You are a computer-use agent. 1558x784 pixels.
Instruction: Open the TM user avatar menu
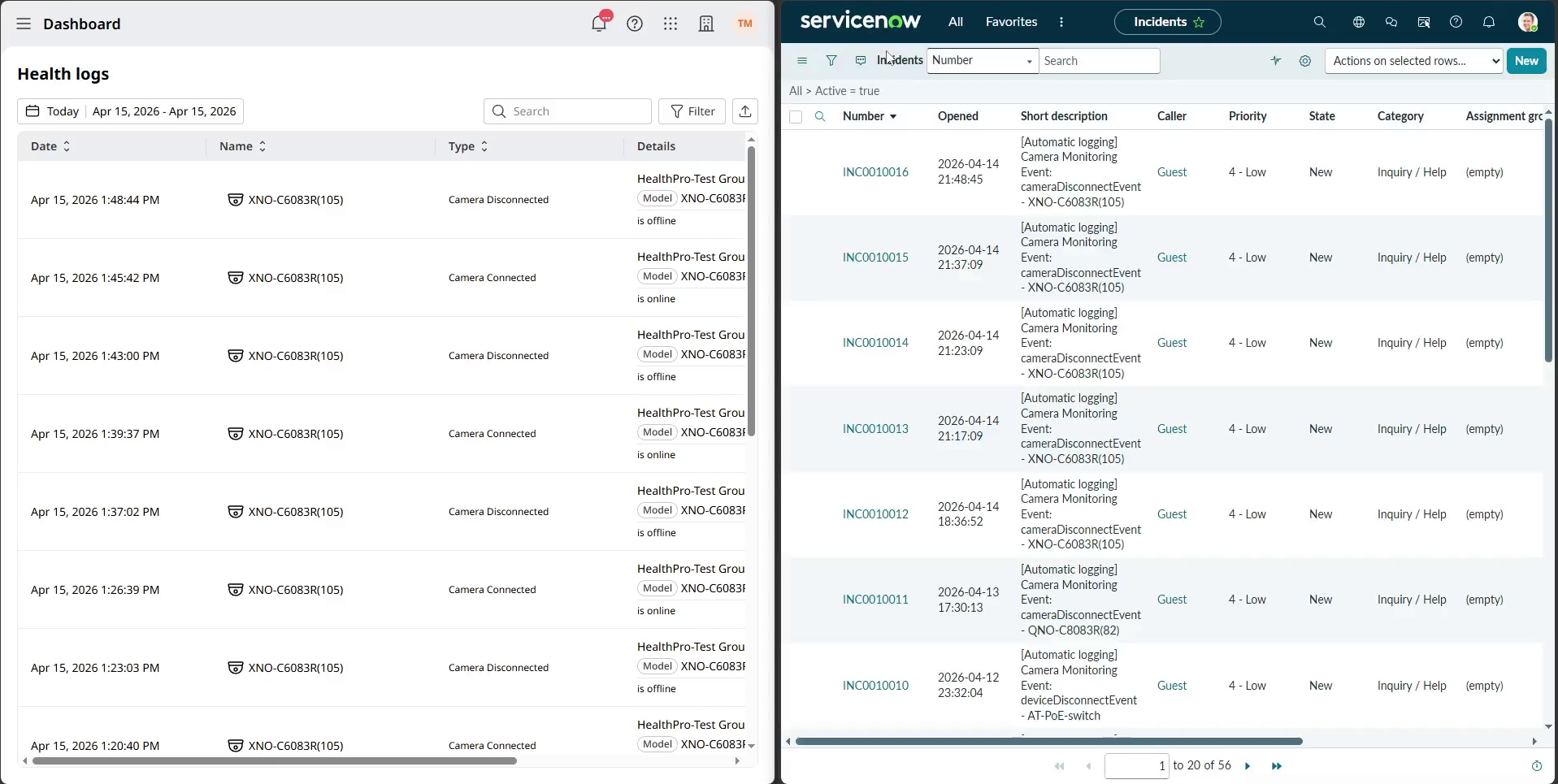[744, 24]
